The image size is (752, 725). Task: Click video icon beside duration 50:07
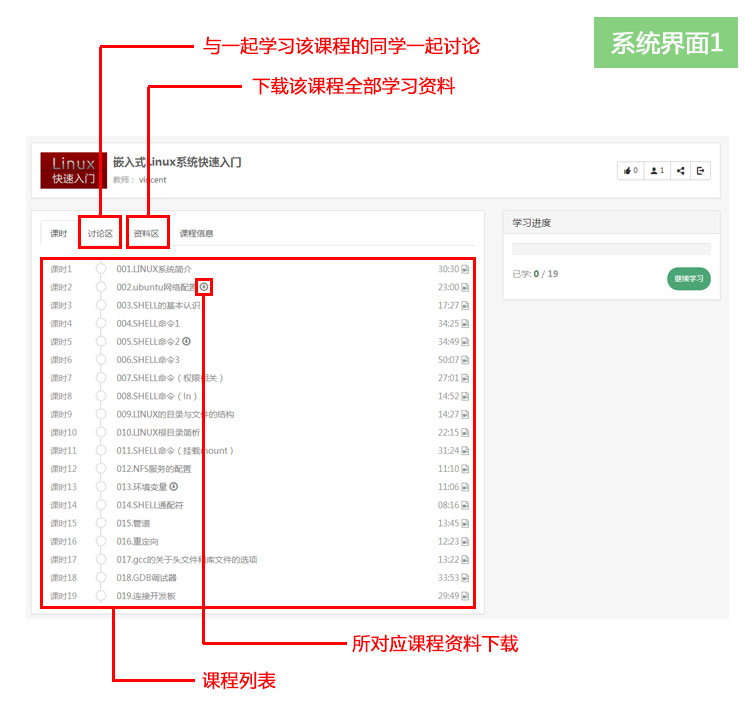[x=465, y=360]
